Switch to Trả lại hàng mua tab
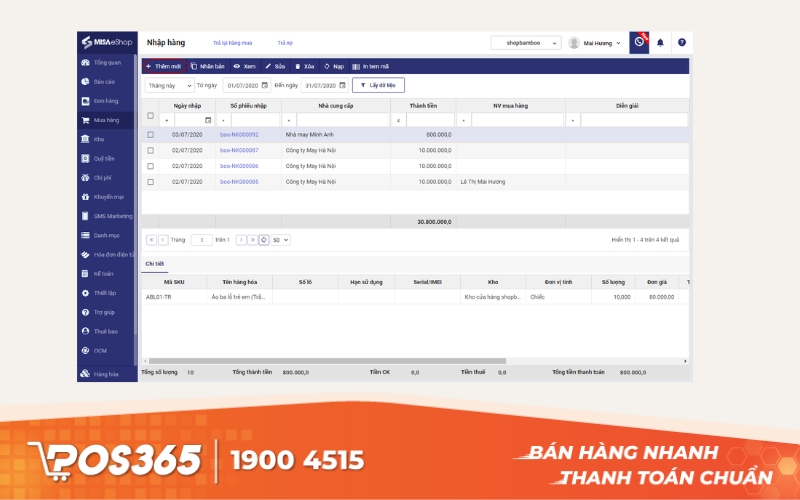Image resolution: width=800 pixels, height=500 pixels. (x=232, y=43)
